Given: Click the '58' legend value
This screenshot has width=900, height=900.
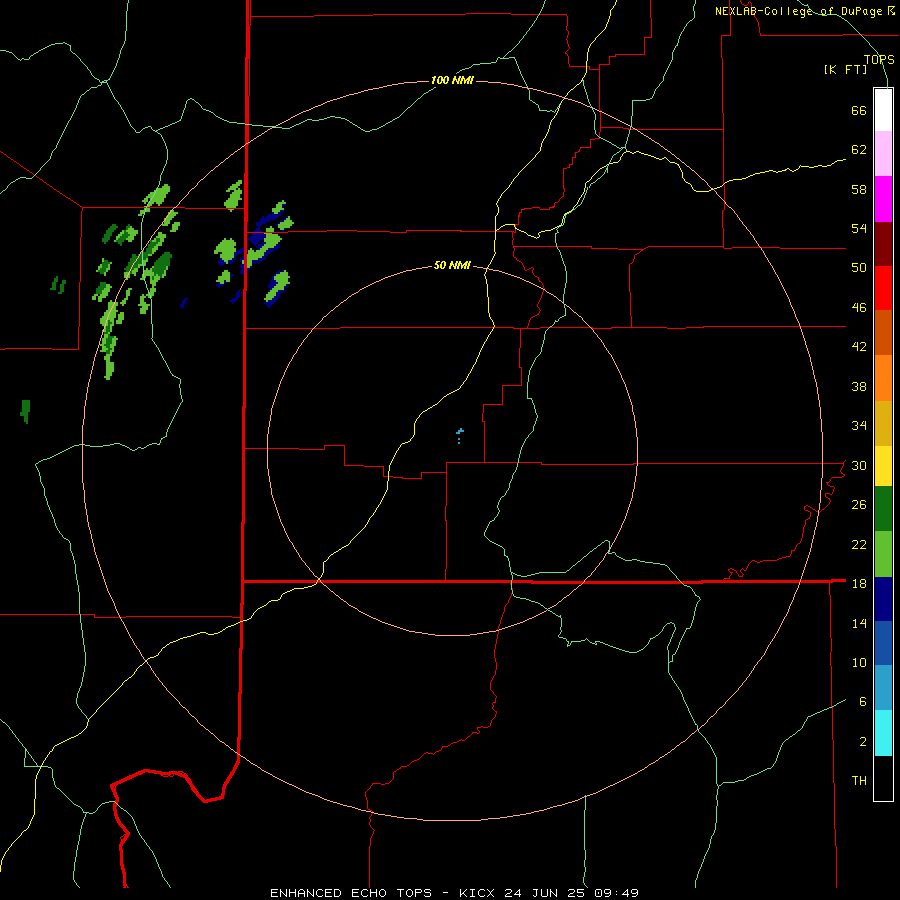Looking at the screenshot, I should [859, 189].
